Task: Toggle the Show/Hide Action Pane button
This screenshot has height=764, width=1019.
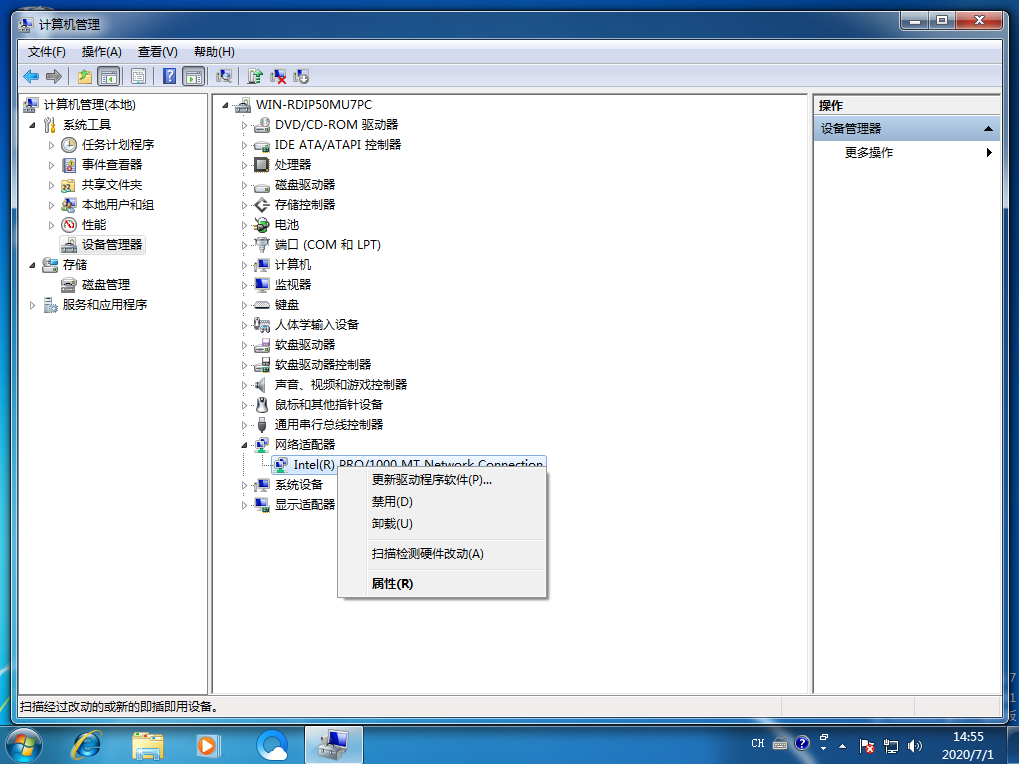Action: pos(194,76)
